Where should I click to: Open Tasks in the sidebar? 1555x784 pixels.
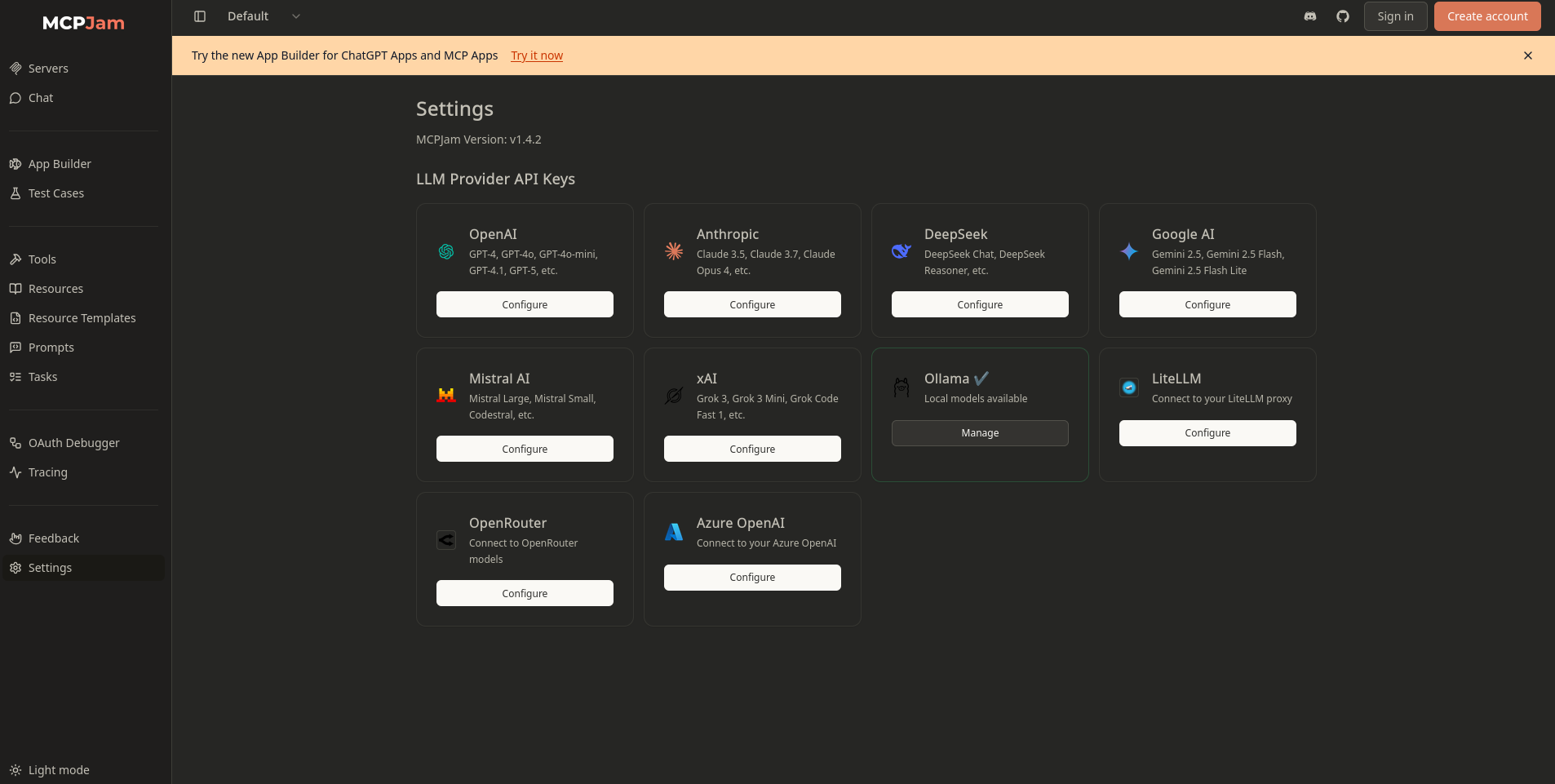pos(83,377)
